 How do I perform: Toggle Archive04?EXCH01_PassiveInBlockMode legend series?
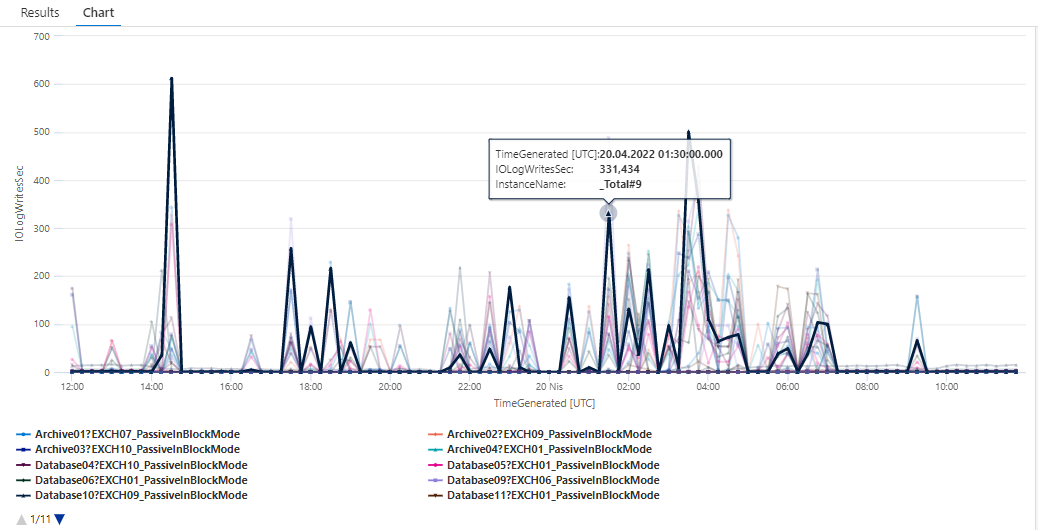pos(540,450)
